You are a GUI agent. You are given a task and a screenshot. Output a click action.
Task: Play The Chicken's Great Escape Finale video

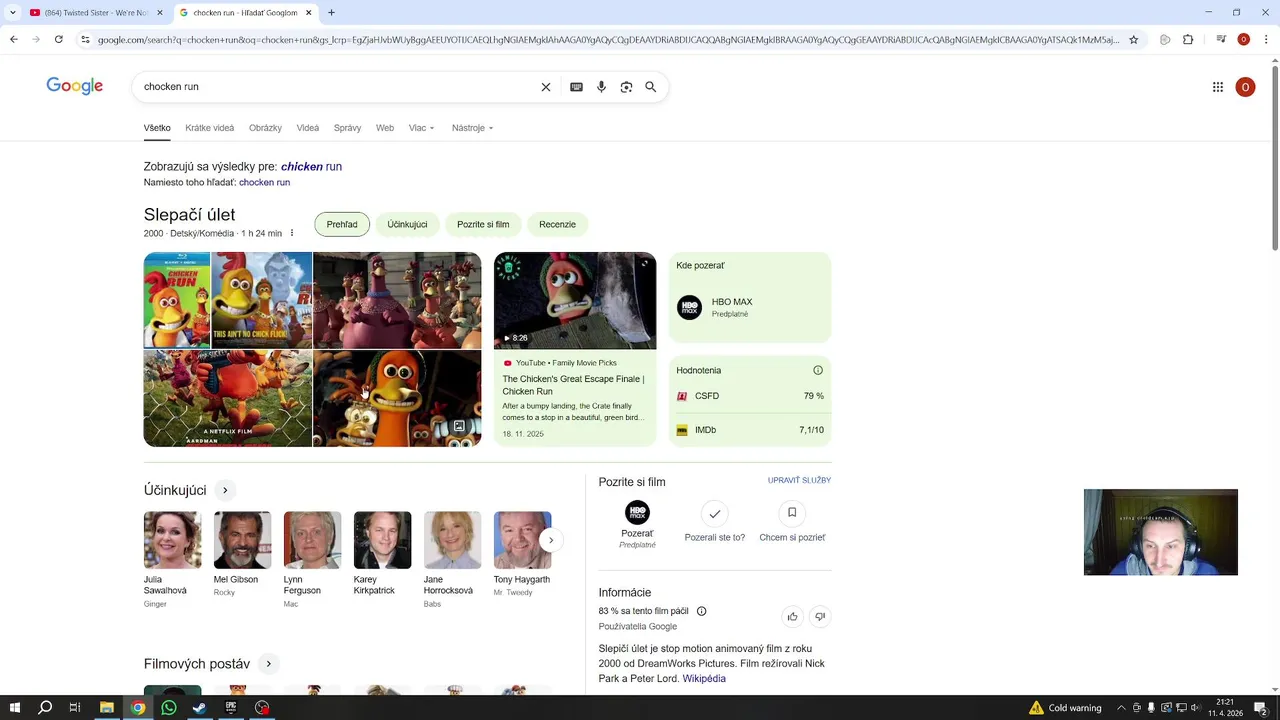coord(575,300)
